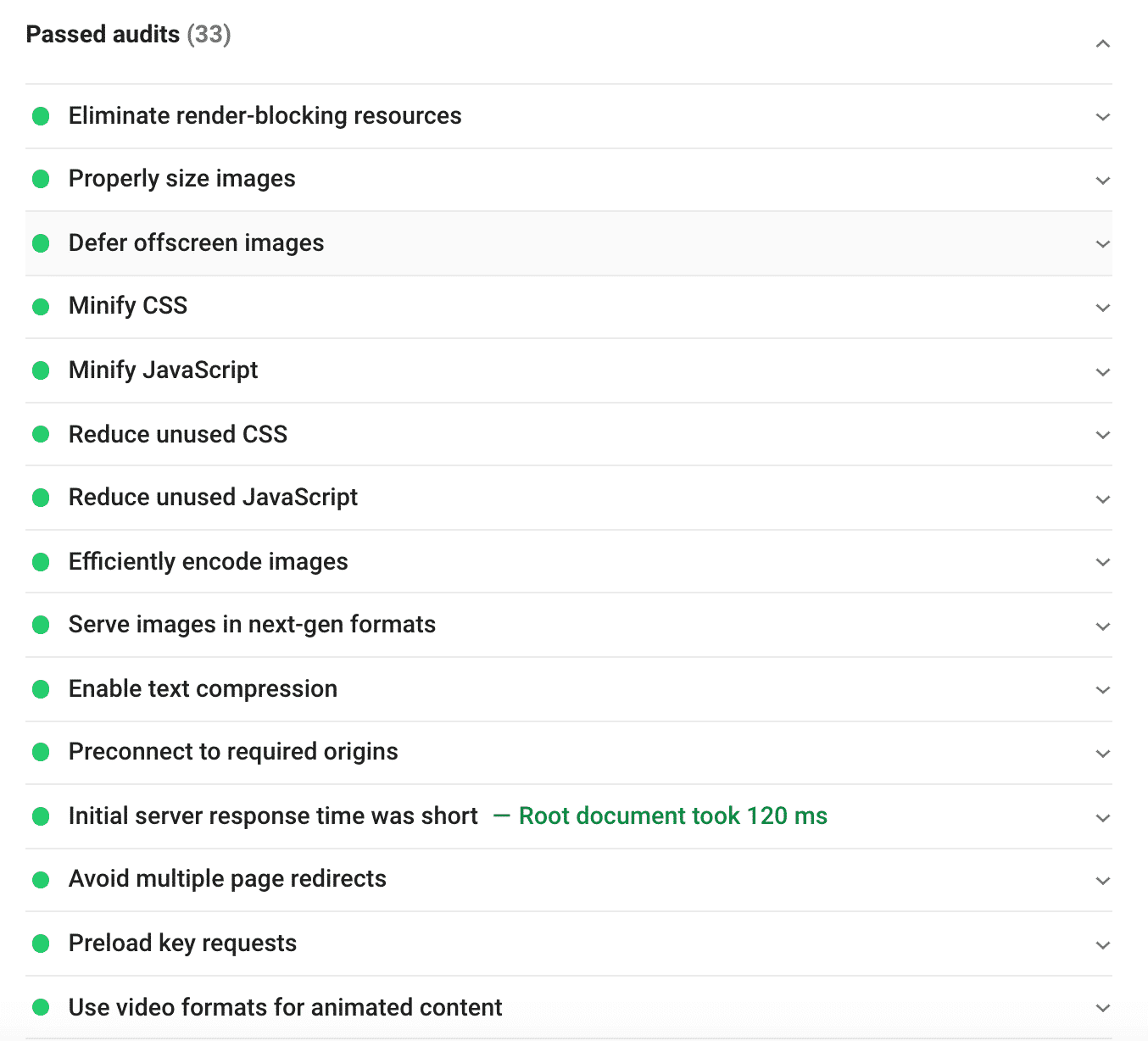Click the pass icon for Minify CSS
Screen dimensions: 1148x1041
[x=41, y=306]
